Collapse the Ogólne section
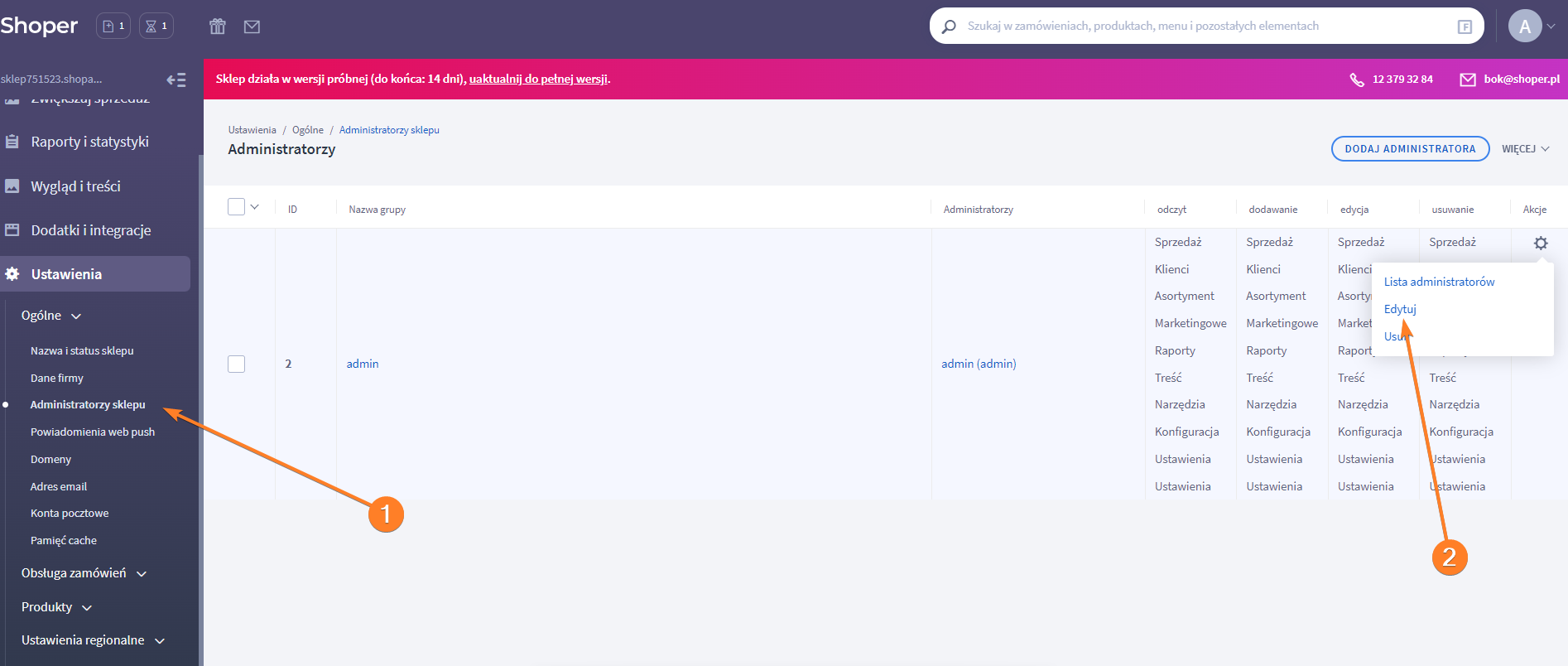Image resolution: width=1568 pixels, height=666 pixels. [51, 316]
